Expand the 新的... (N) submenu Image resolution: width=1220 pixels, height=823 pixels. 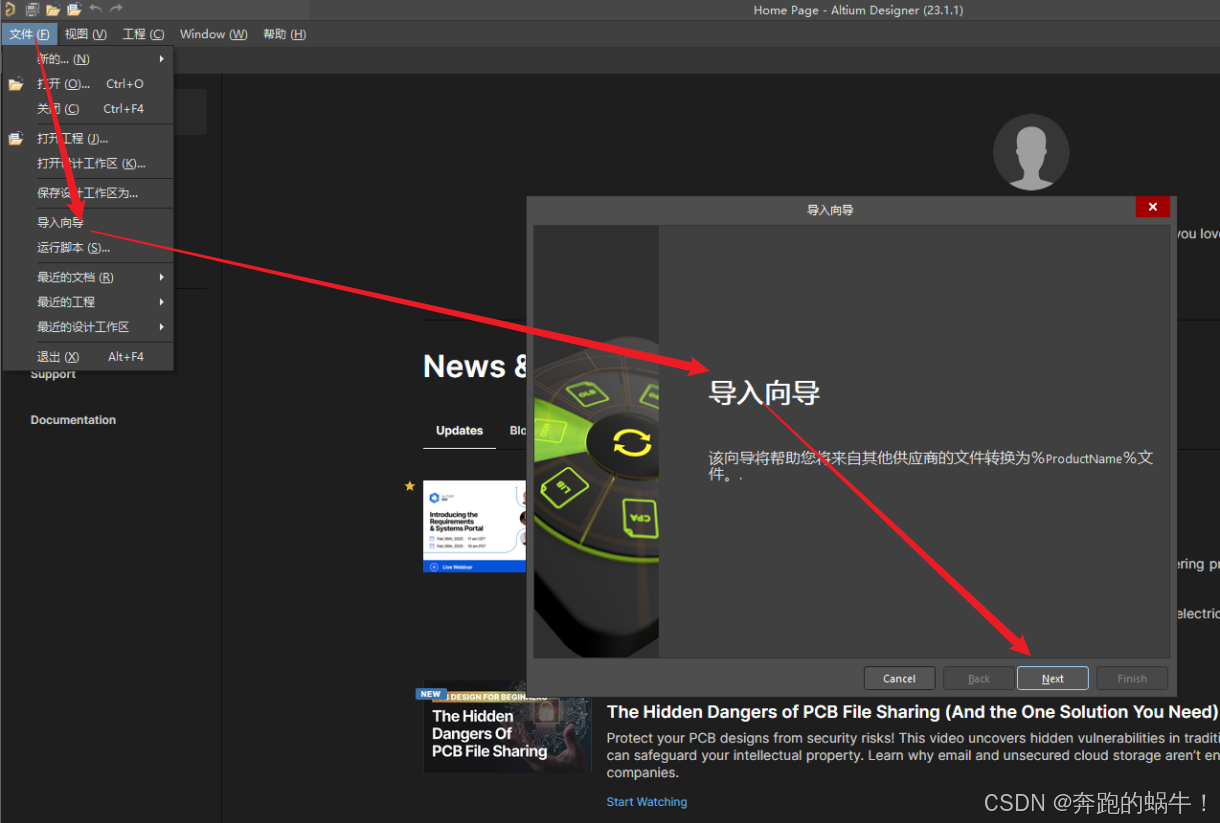coord(88,59)
